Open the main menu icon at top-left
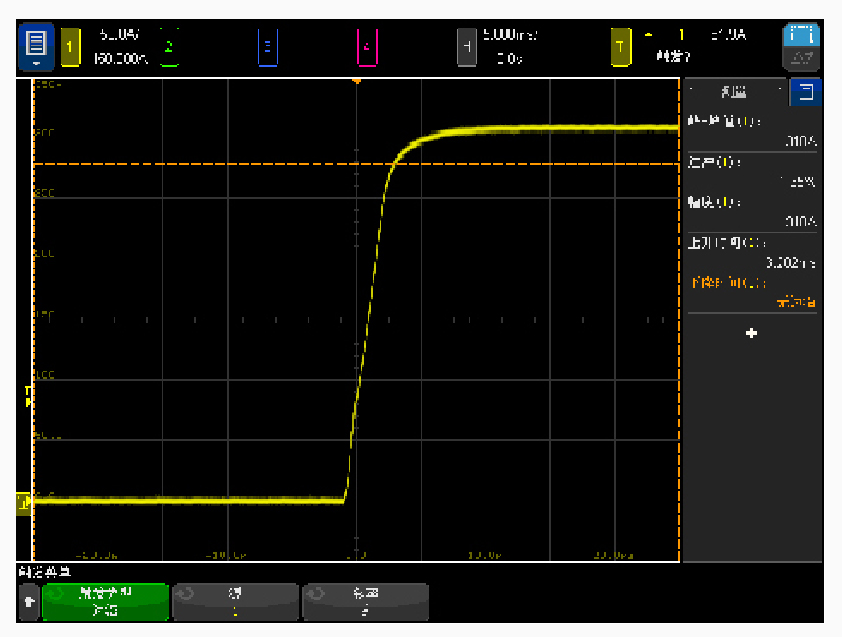This screenshot has width=842, height=637. pyautogui.click(x=36, y=47)
